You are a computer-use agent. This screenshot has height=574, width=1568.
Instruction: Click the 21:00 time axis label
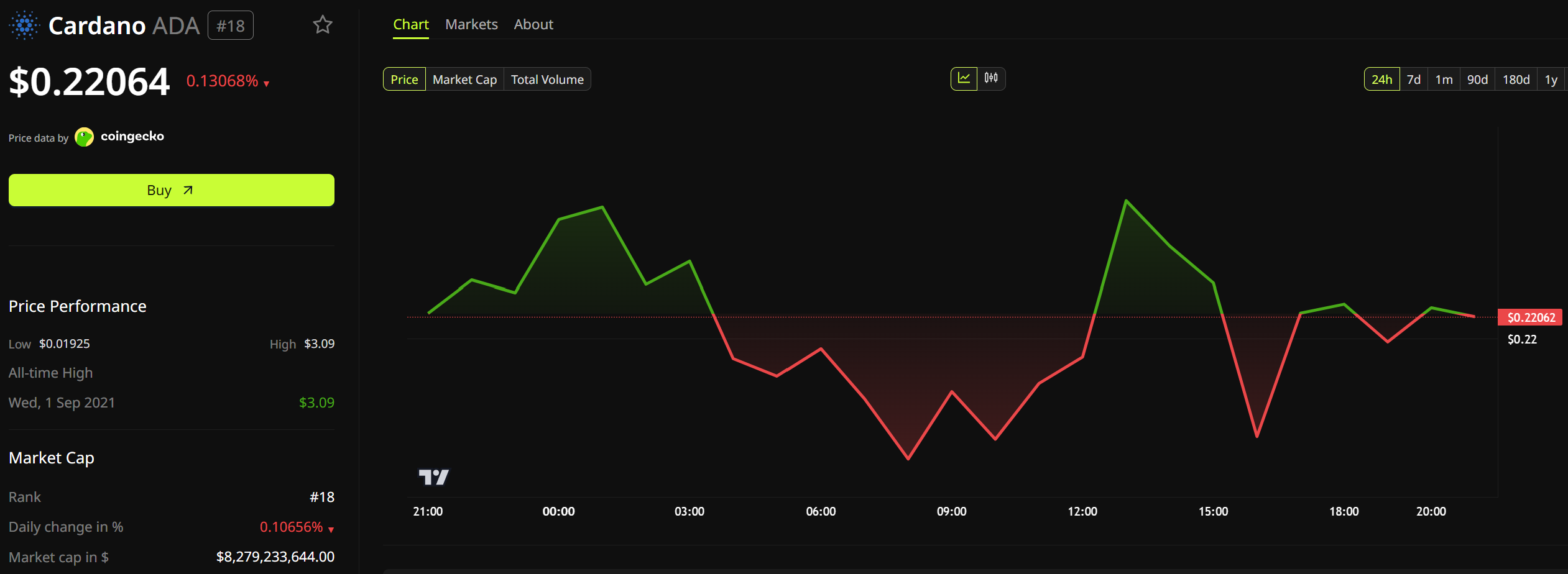428,511
